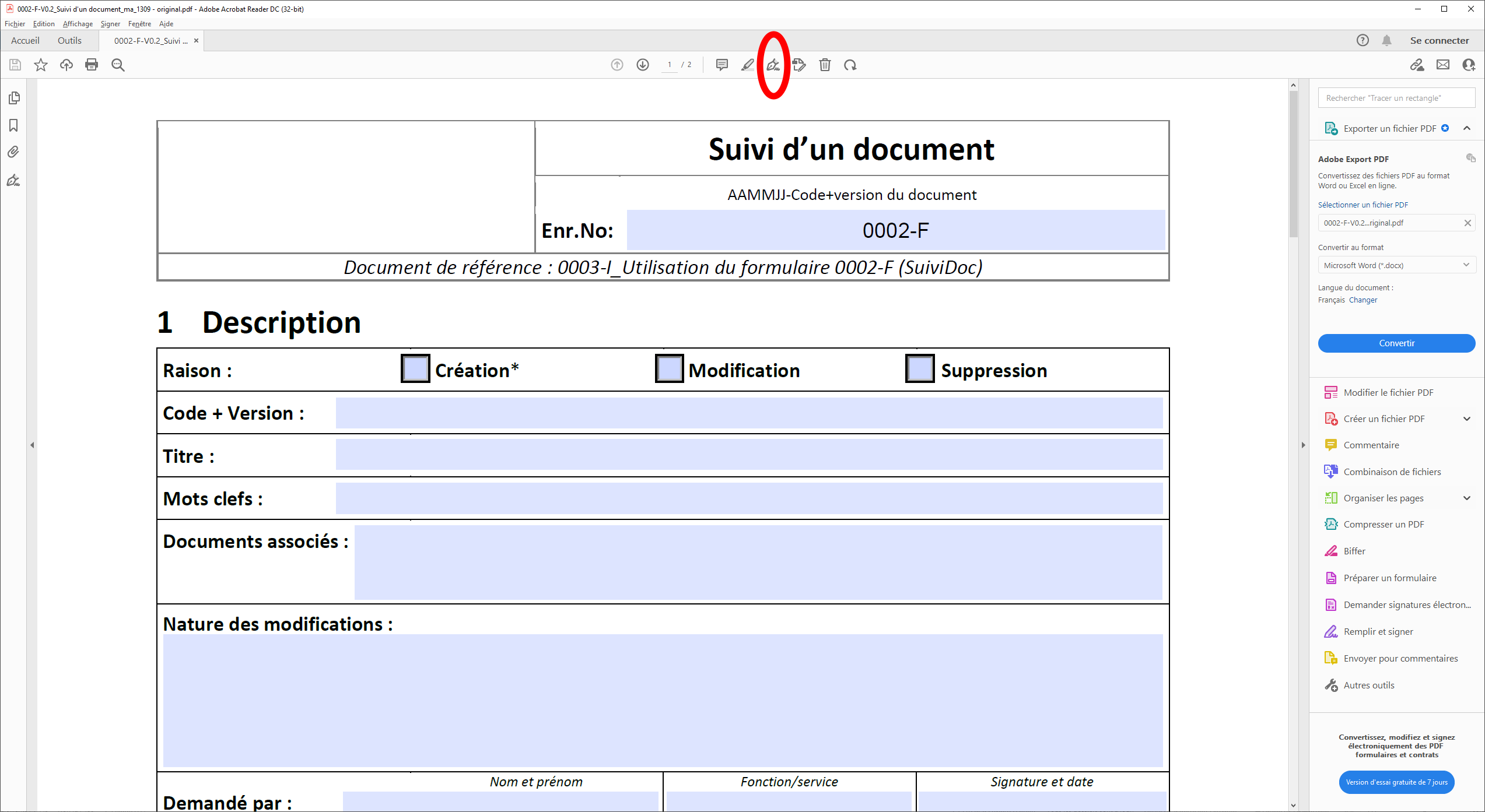Click the Delete pages trash icon
The height and width of the screenshot is (812, 1485).
point(825,65)
